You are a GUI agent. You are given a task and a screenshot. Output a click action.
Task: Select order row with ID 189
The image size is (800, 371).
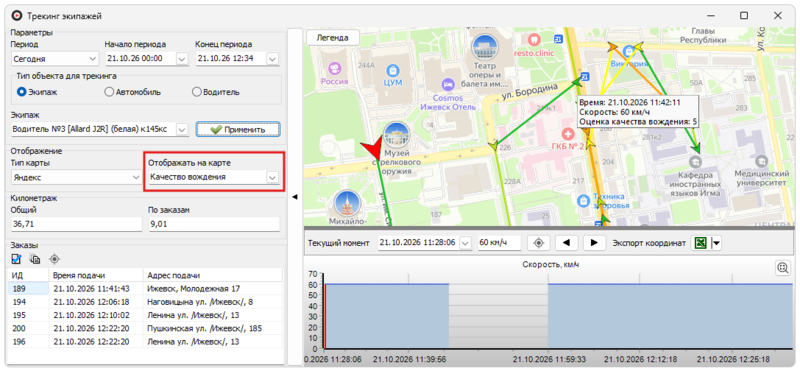[x=145, y=289]
